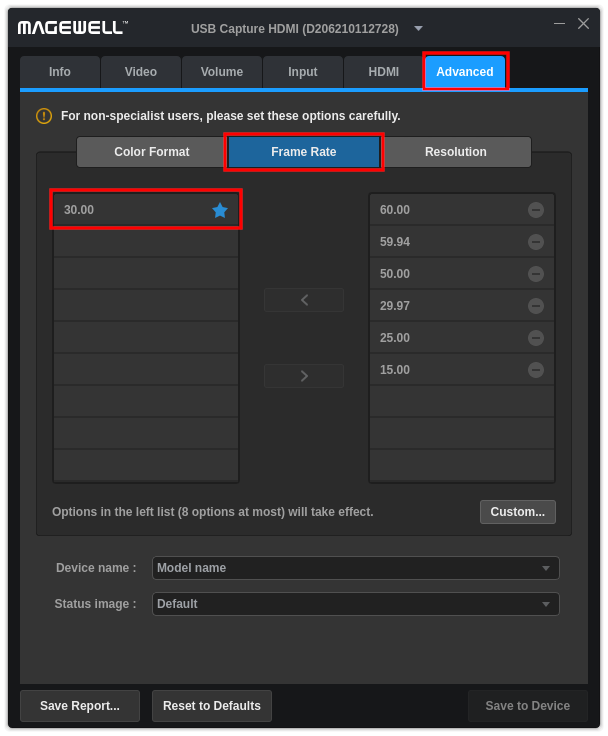Click the minus icon next to 50.00
This screenshot has width=608, height=736.
tap(536, 274)
